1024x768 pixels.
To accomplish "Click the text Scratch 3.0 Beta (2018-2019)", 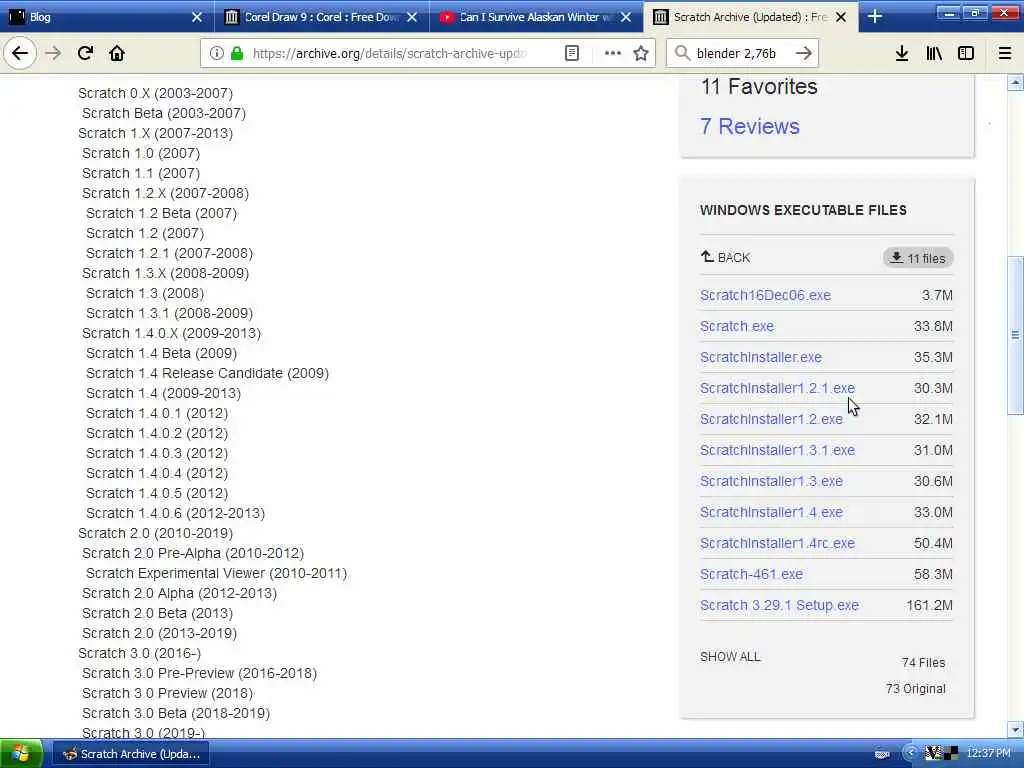I will pos(176,713).
